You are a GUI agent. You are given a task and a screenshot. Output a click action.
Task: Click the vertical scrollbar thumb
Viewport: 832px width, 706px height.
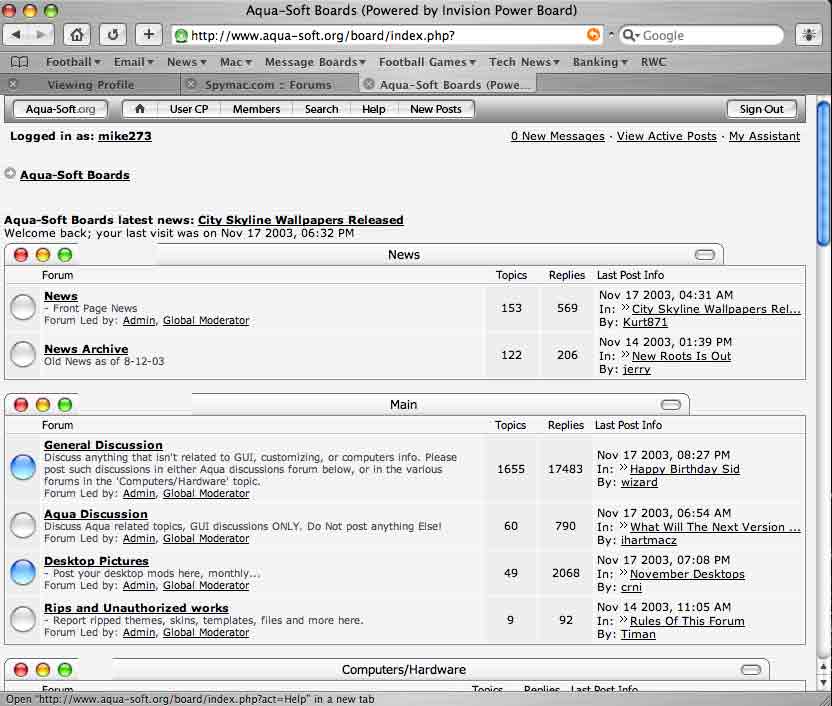[x=824, y=173]
